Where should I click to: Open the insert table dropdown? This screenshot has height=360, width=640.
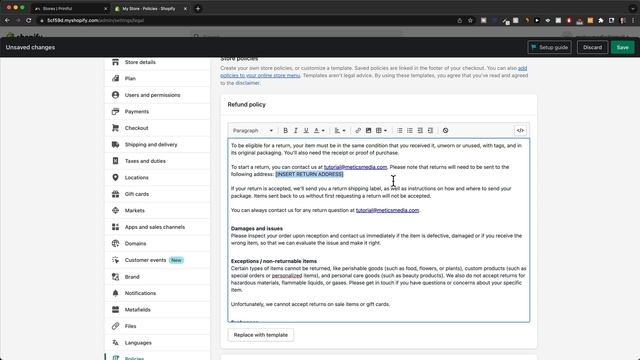pos(381,131)
